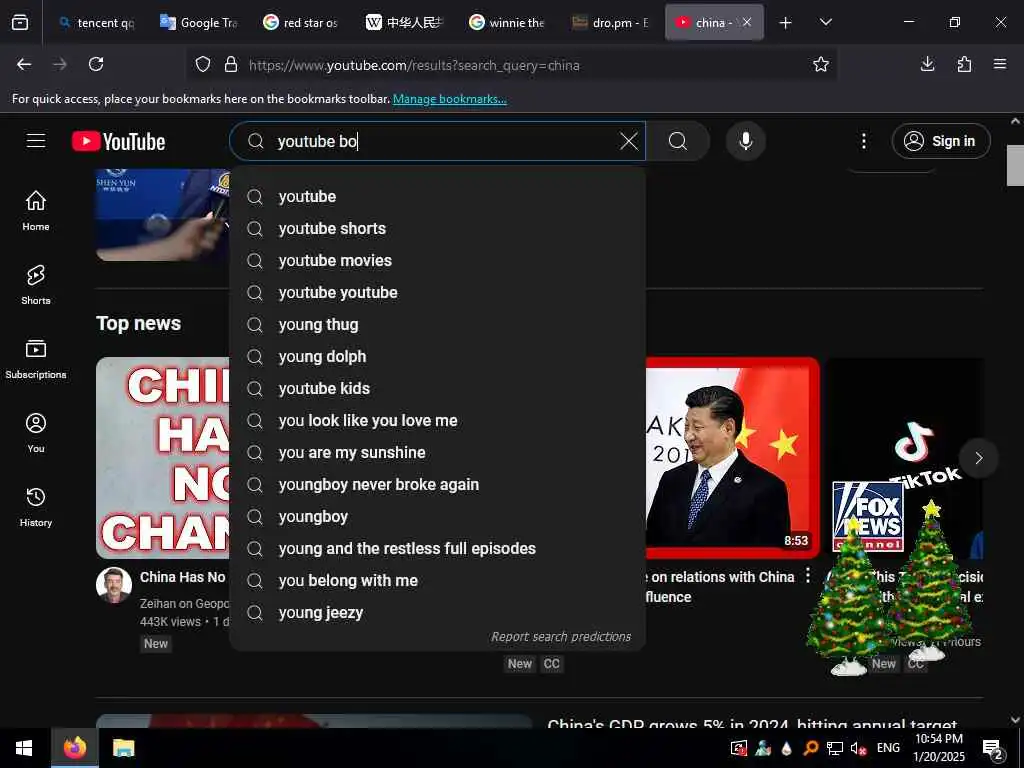Click the Sign in button
This screenshot has width=1024, height=768.
[x=940, y=141]
